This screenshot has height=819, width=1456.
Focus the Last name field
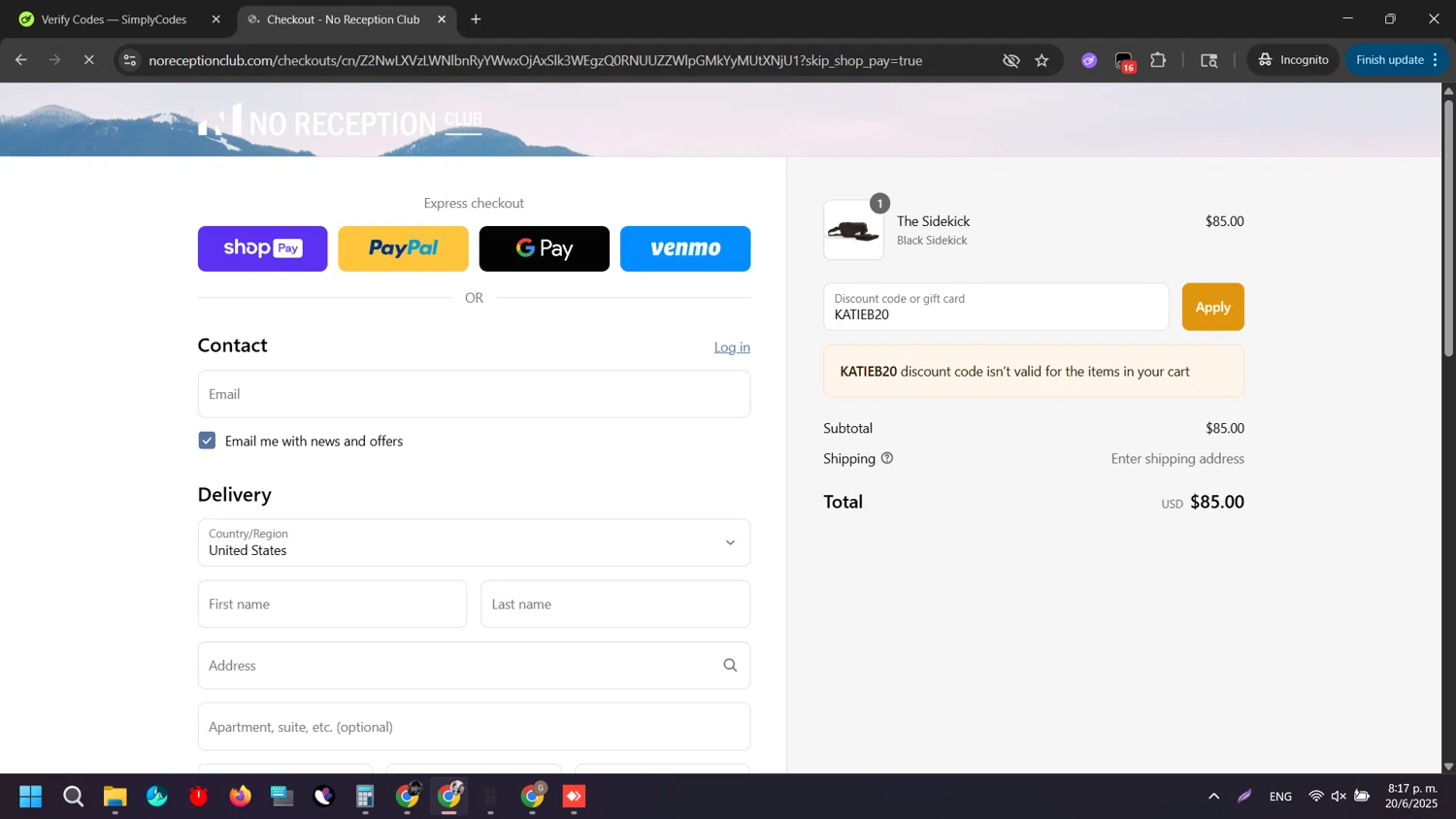615,604
